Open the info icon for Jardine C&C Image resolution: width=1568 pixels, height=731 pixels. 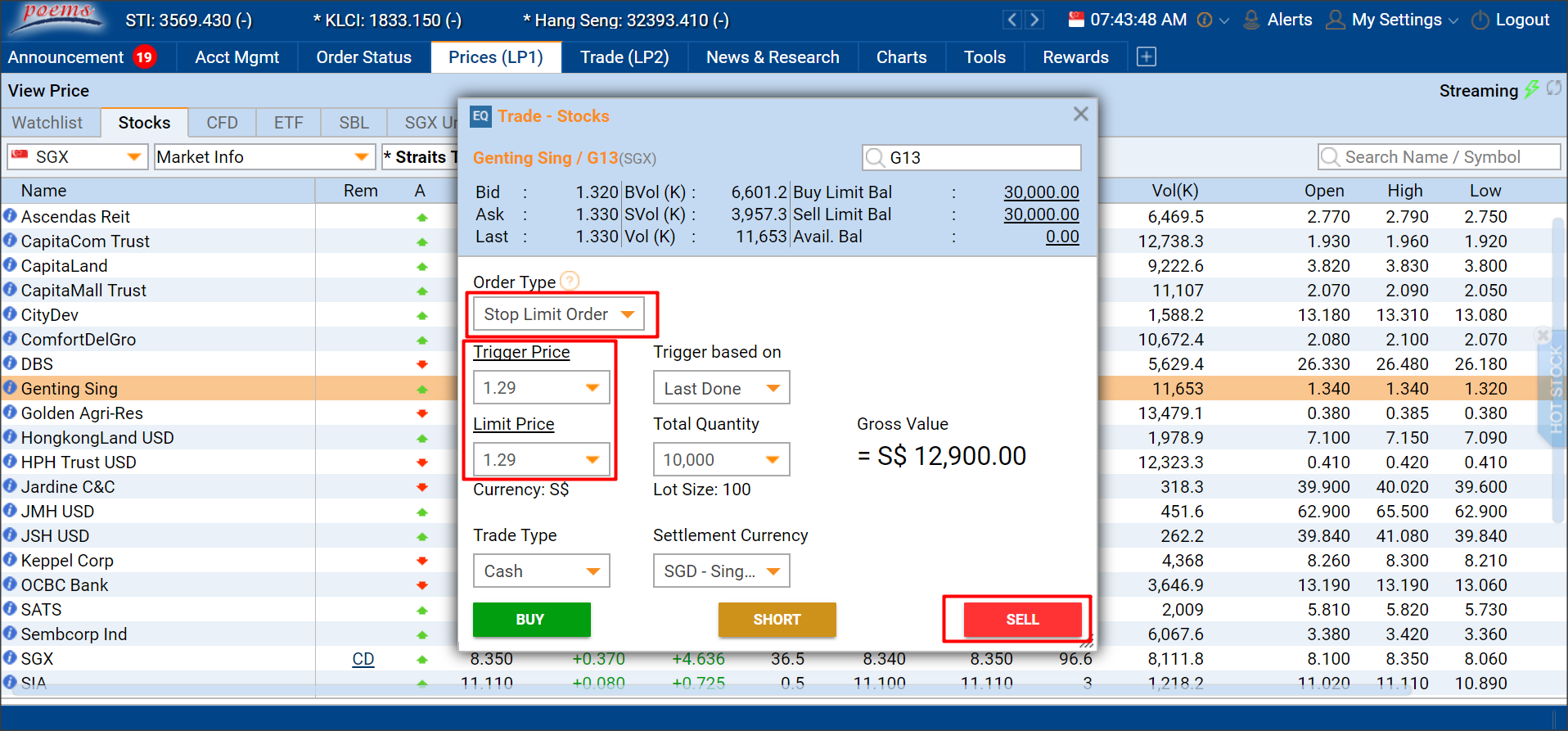pyautogui.click(x=10, y=486)
